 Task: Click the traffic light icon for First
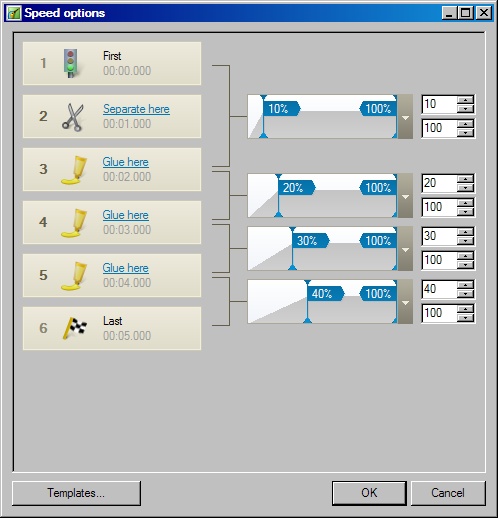[71, 63]
